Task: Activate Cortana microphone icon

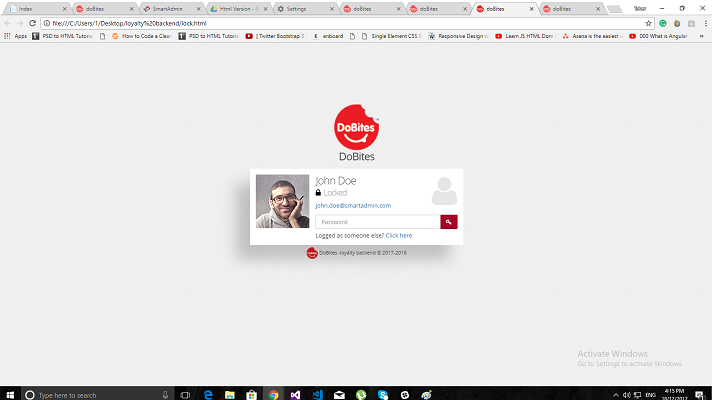Action: point(165,395)
